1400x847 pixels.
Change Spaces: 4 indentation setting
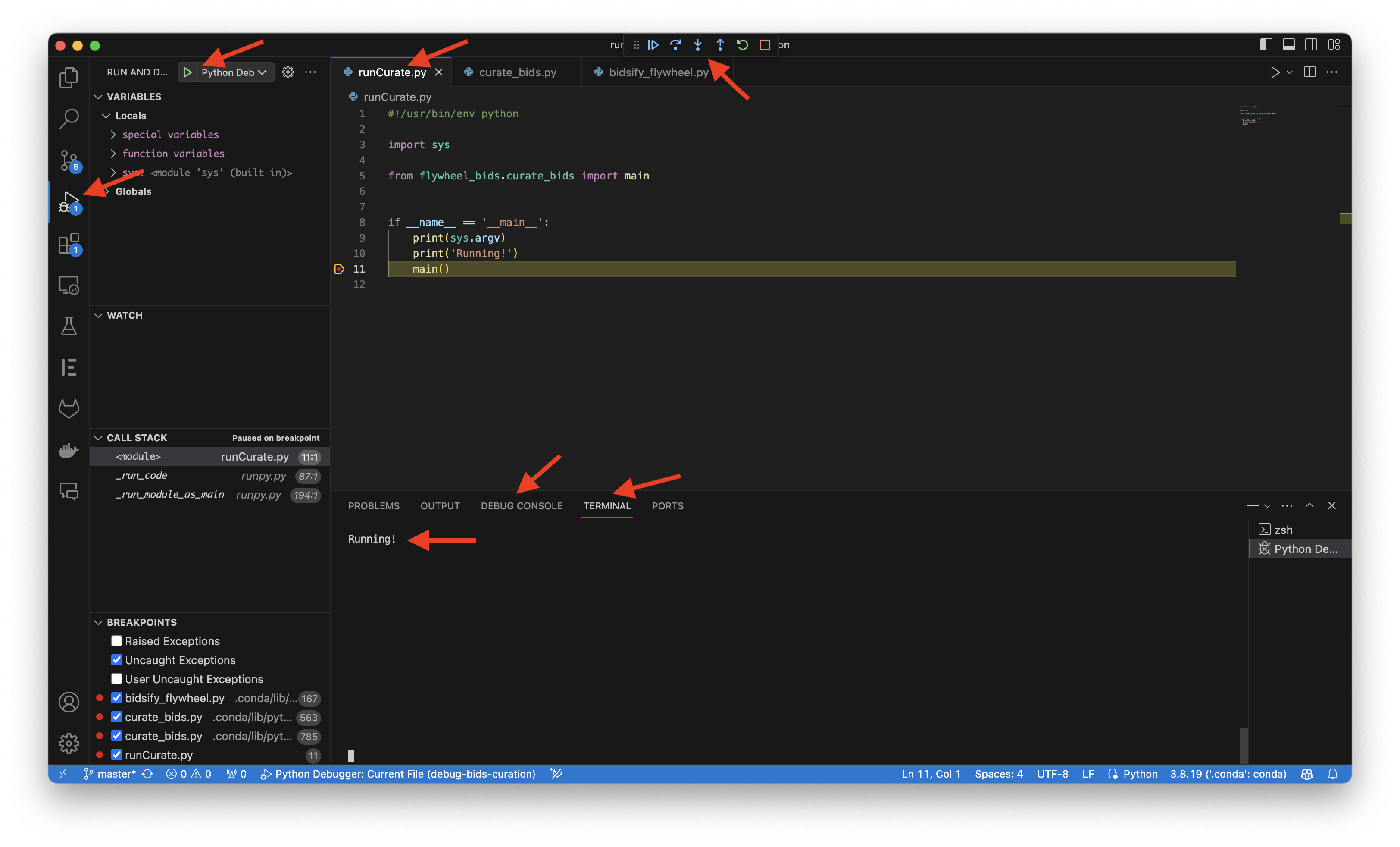(x=998, y=774)
